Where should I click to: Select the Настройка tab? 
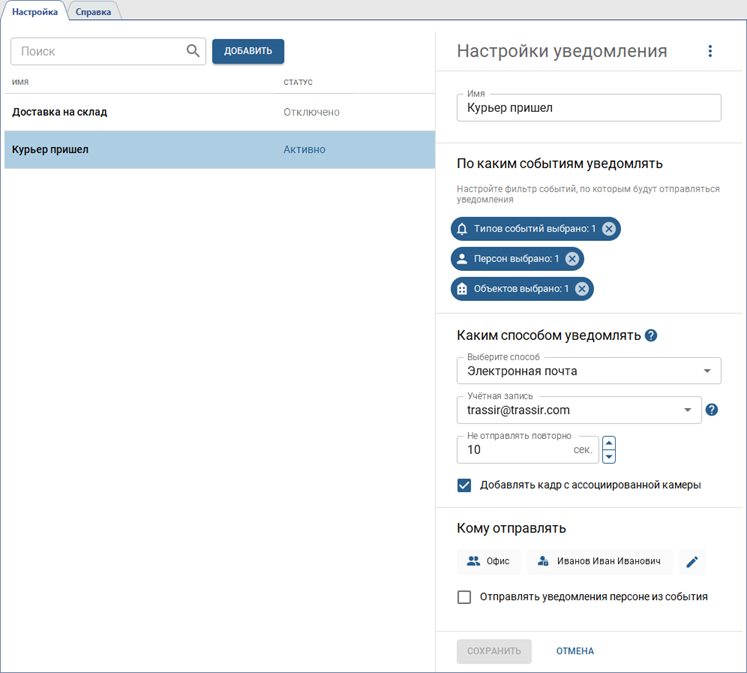pyautogui.click(x=35, y=11)
